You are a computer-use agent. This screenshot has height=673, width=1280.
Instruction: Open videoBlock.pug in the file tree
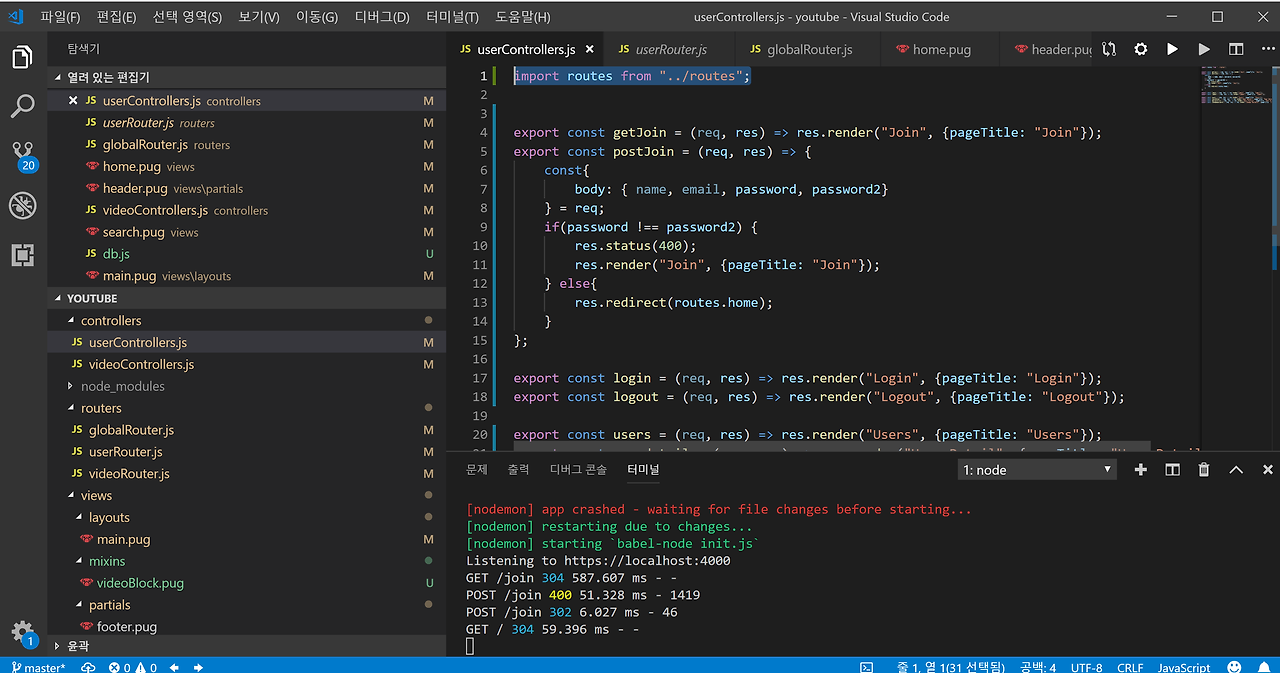[140, 583]
